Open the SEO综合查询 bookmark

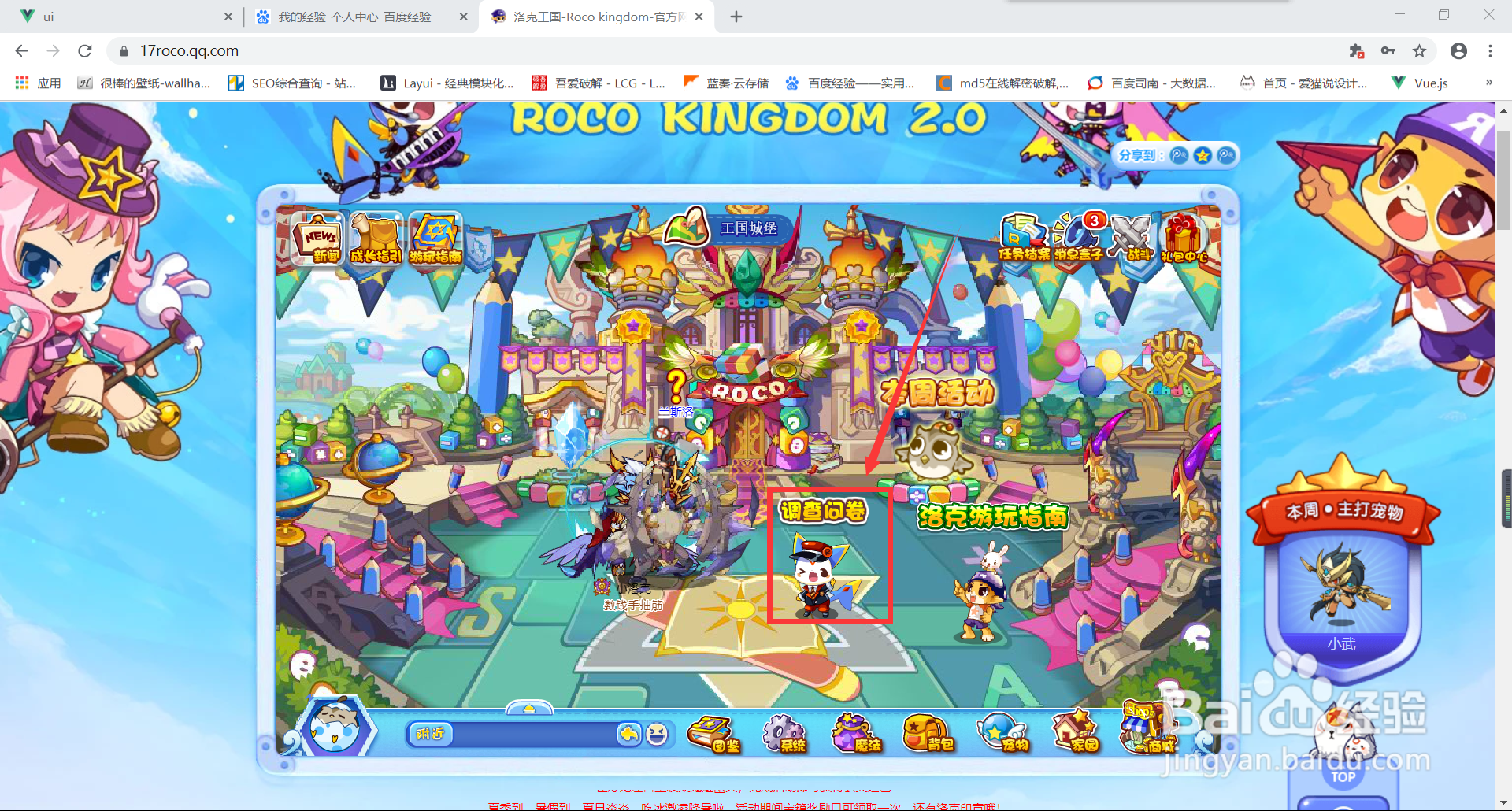tap(292, 83)
